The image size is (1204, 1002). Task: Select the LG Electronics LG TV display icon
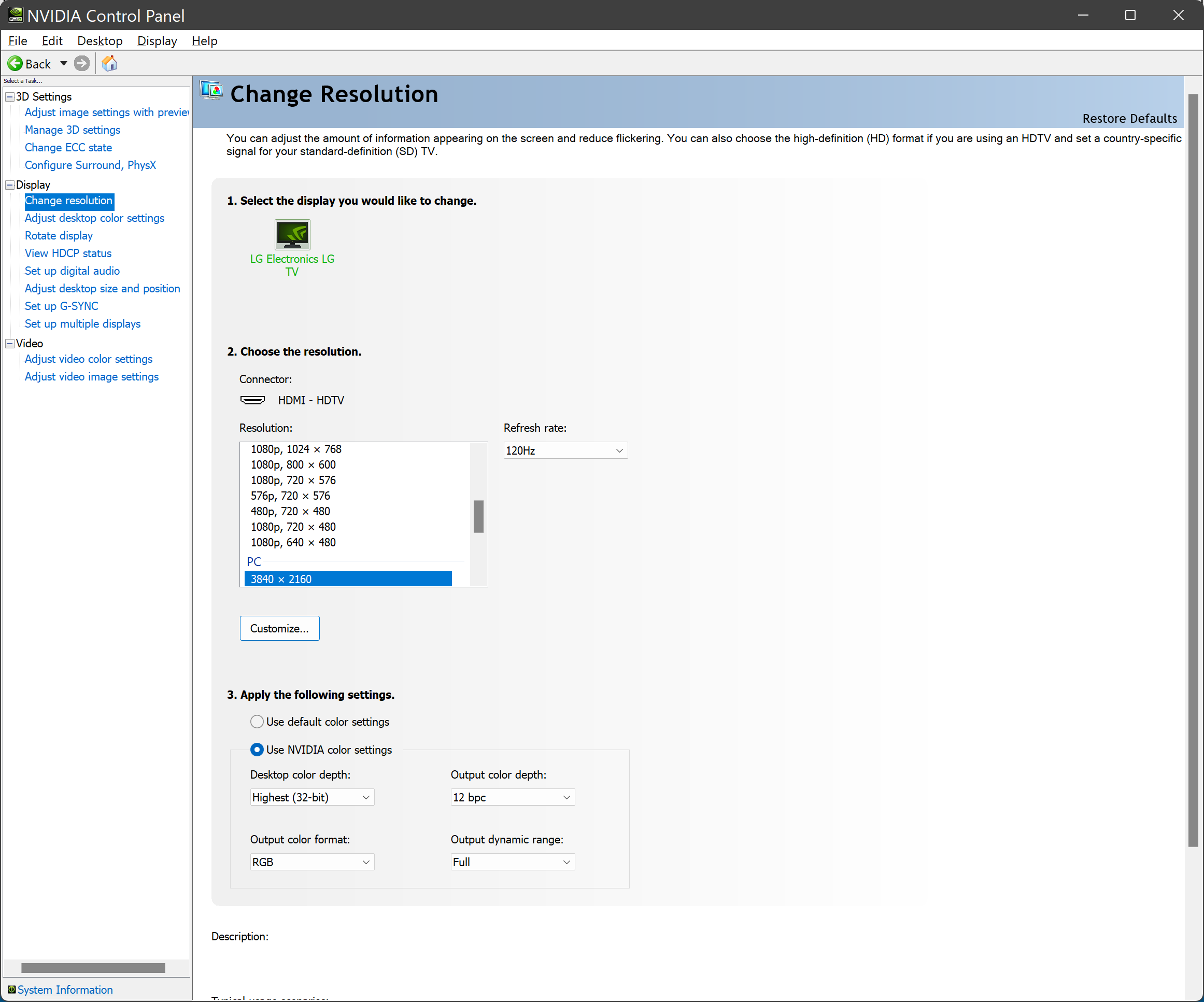point(292,235)
